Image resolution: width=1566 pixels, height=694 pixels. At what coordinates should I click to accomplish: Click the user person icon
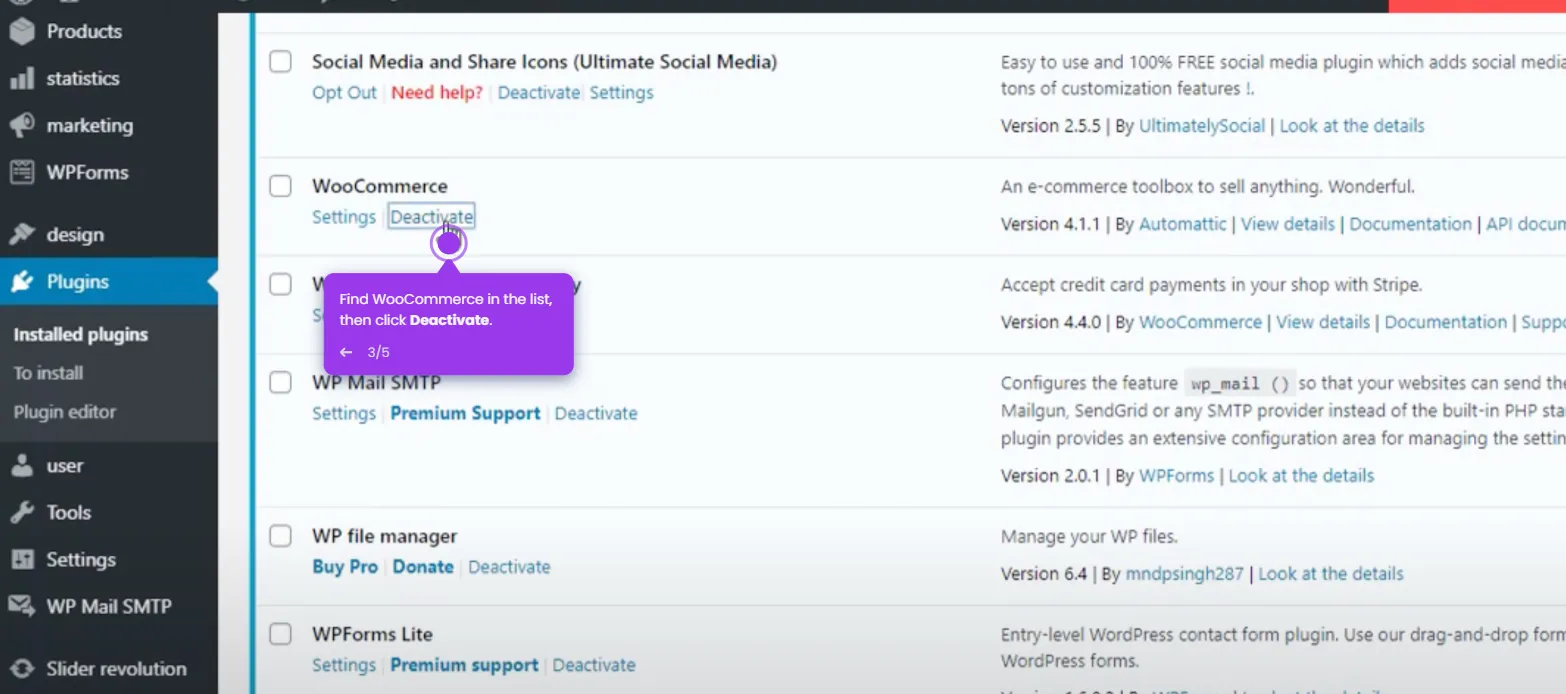pos(22,466)
